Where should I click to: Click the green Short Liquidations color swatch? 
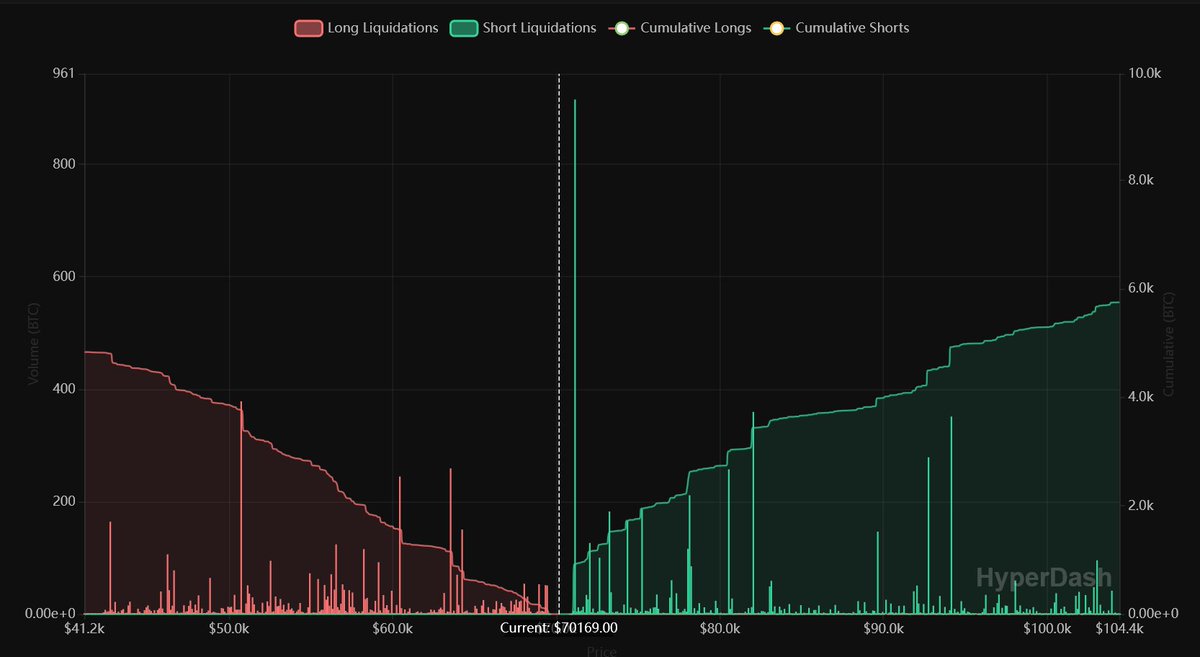463,28
